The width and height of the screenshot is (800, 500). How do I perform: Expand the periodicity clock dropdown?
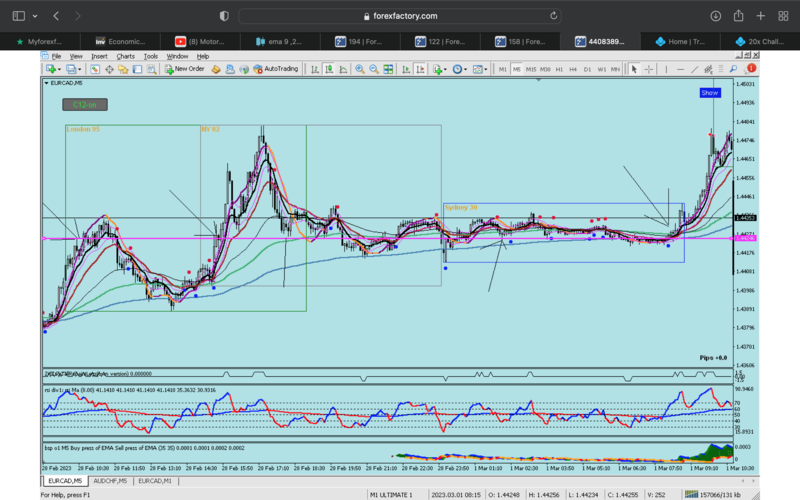point(465,69)
